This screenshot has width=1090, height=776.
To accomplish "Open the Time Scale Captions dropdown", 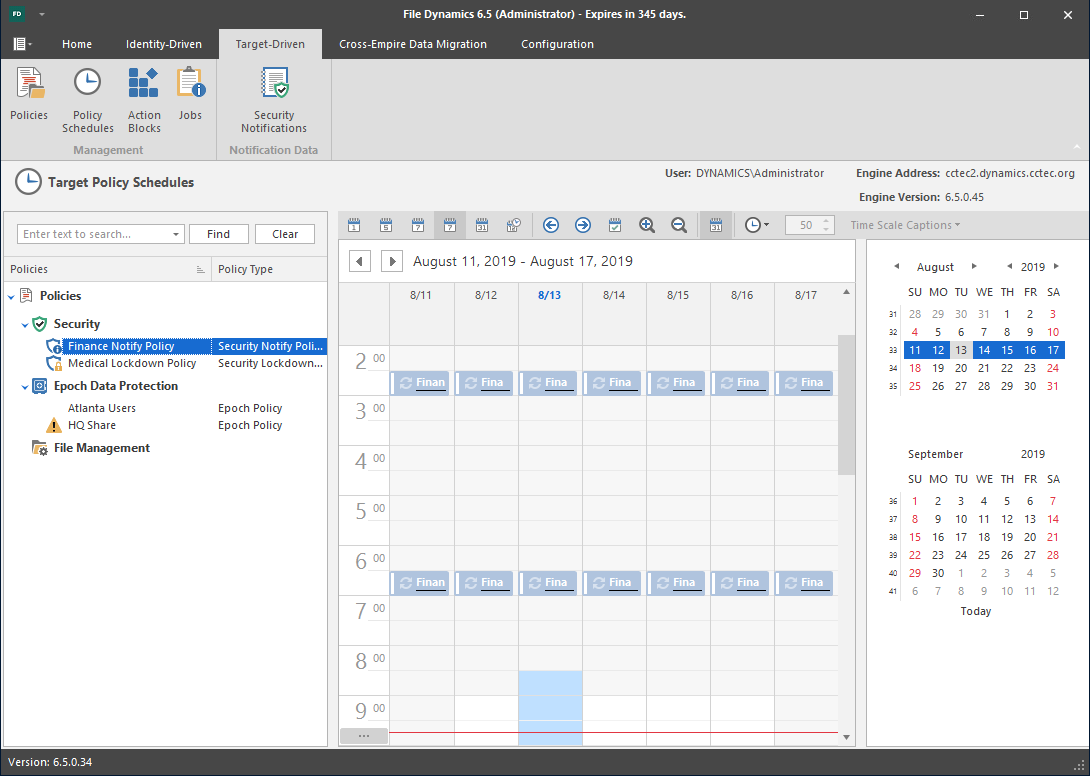I will (905, 226).
